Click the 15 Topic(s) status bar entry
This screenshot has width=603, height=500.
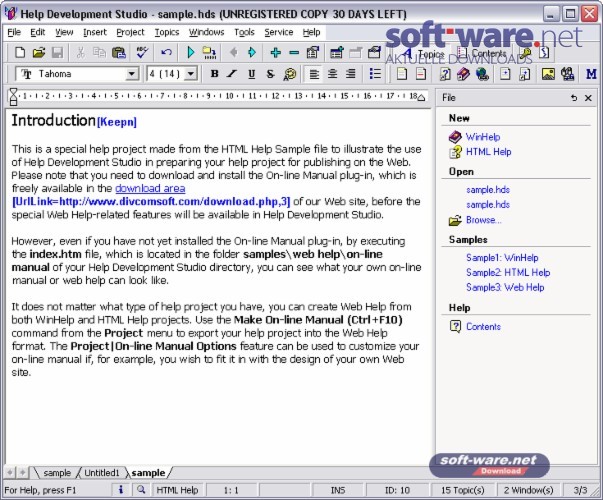pyautogui.click(x=462, y=490)
